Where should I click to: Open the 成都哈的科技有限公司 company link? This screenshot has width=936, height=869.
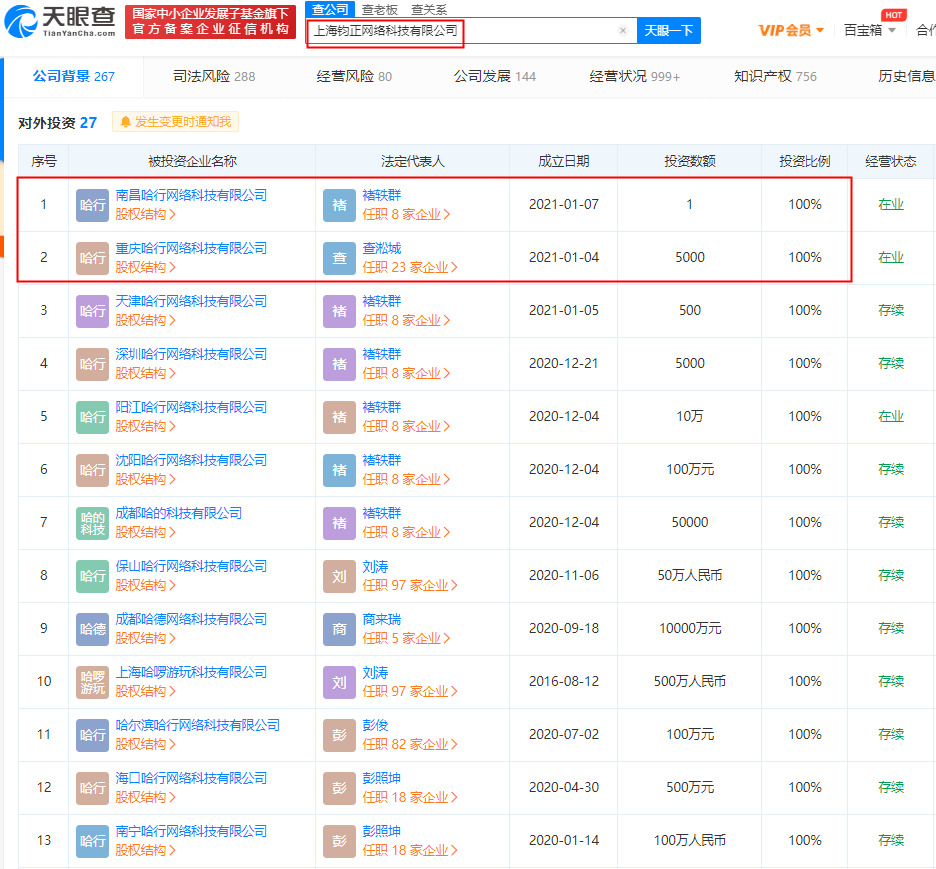[x=178, y=513]
